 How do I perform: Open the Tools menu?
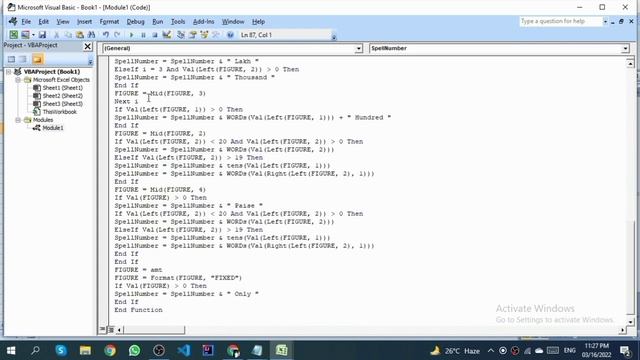tap(178, 22)
